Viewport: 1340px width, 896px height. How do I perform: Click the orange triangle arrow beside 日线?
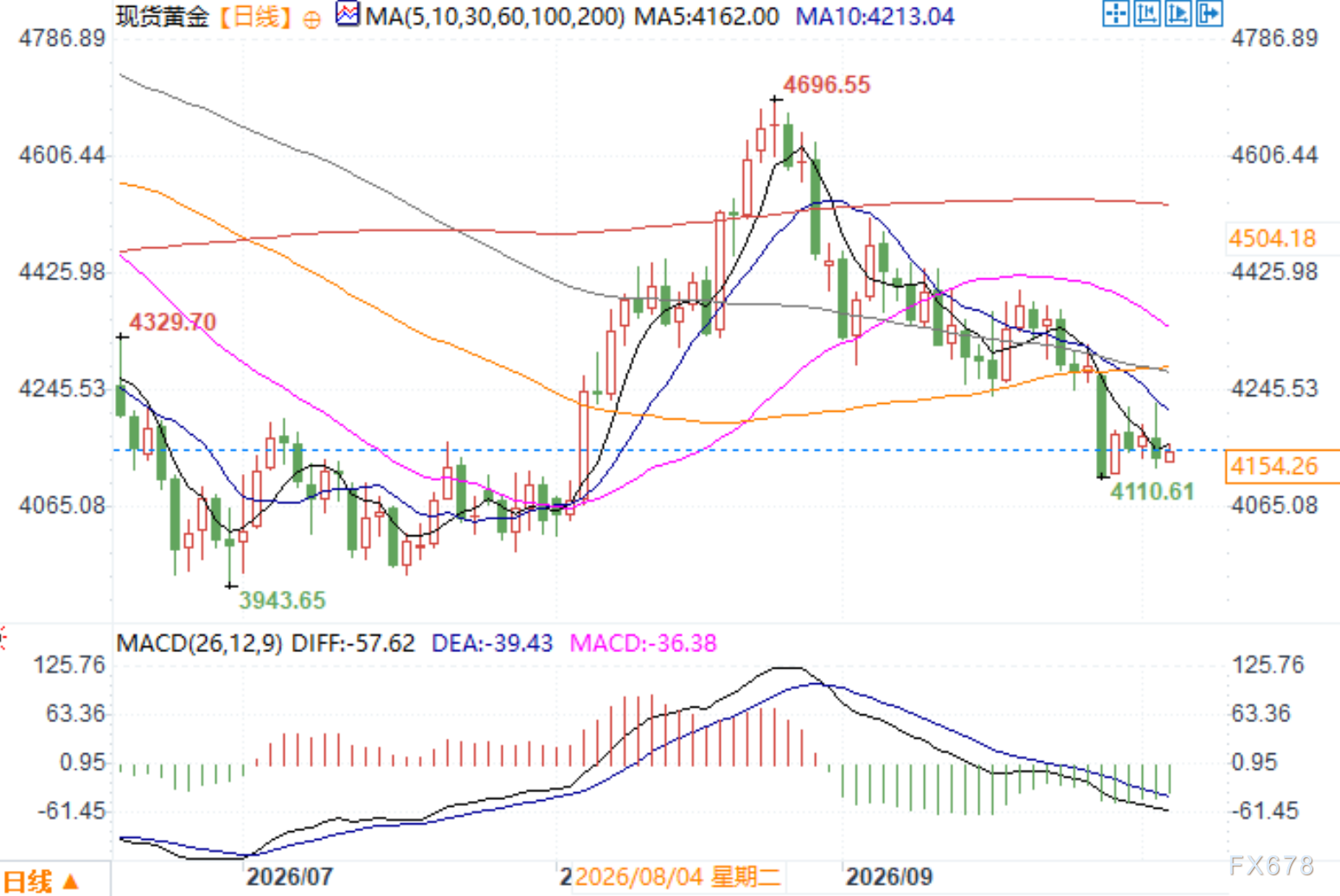(71, 882)
